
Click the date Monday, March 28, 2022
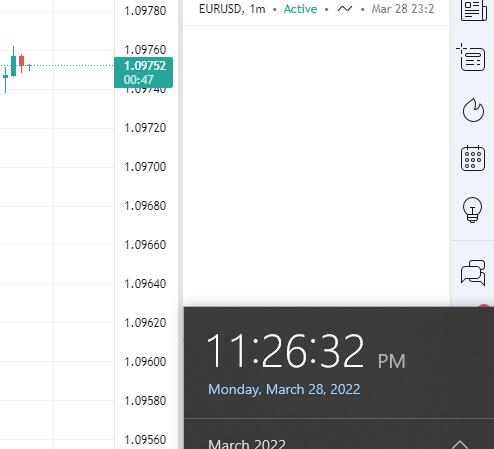pos(284,389)
